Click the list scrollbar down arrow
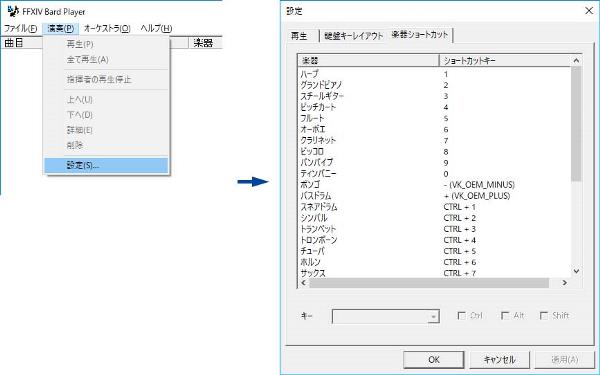 [x=576, y=271]
